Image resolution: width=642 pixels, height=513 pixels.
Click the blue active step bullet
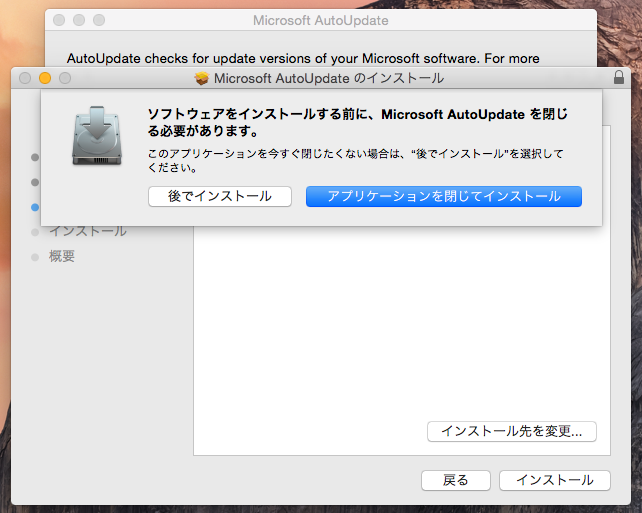click(x=35, y=207)
